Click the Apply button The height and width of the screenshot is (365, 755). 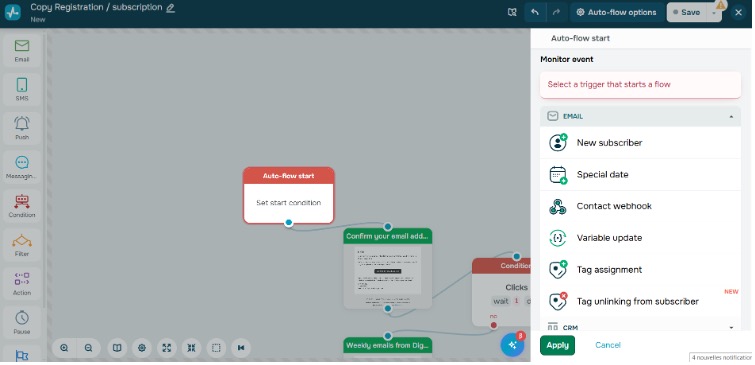(x=558, y=345)
